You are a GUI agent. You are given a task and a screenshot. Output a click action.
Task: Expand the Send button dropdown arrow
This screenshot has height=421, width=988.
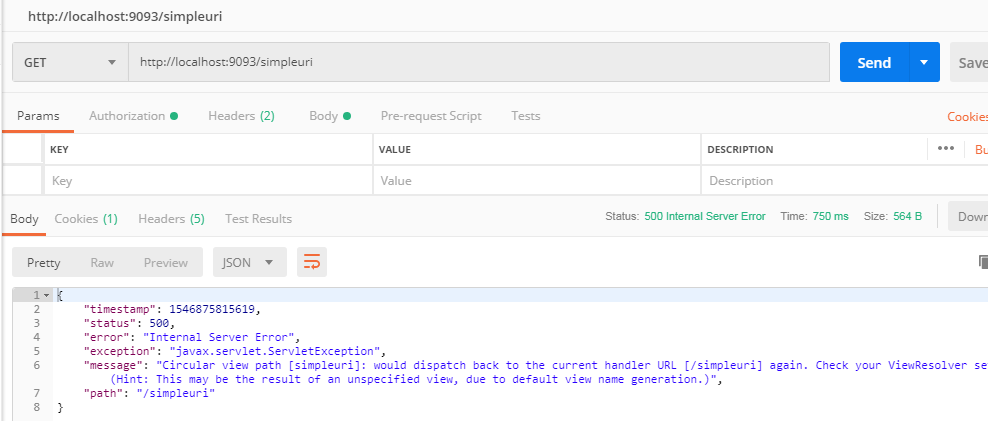923,62
